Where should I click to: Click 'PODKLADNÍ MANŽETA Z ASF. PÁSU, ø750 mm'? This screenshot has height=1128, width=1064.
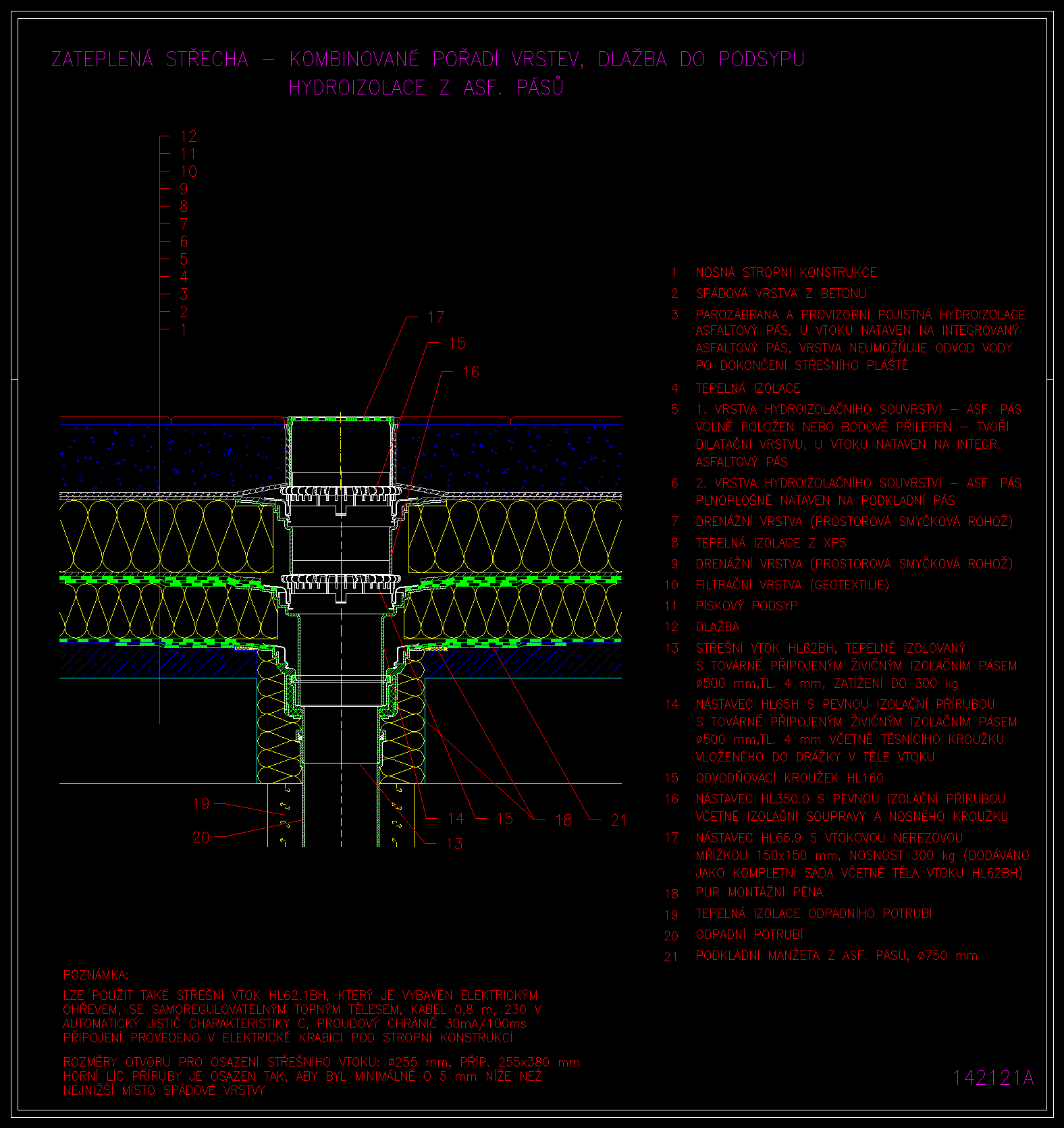[836, 956]
